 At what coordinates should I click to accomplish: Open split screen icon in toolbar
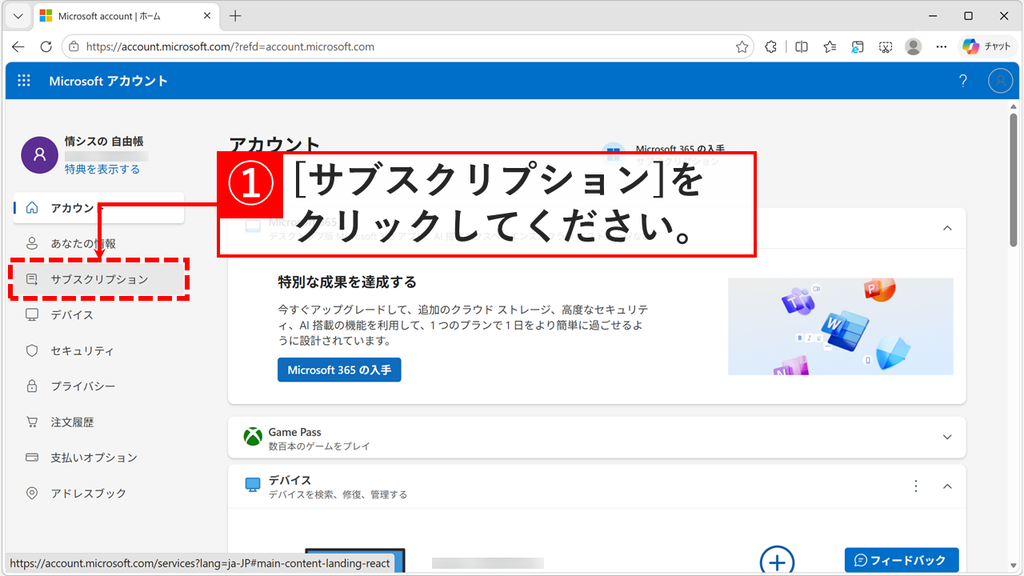[801, 46]
